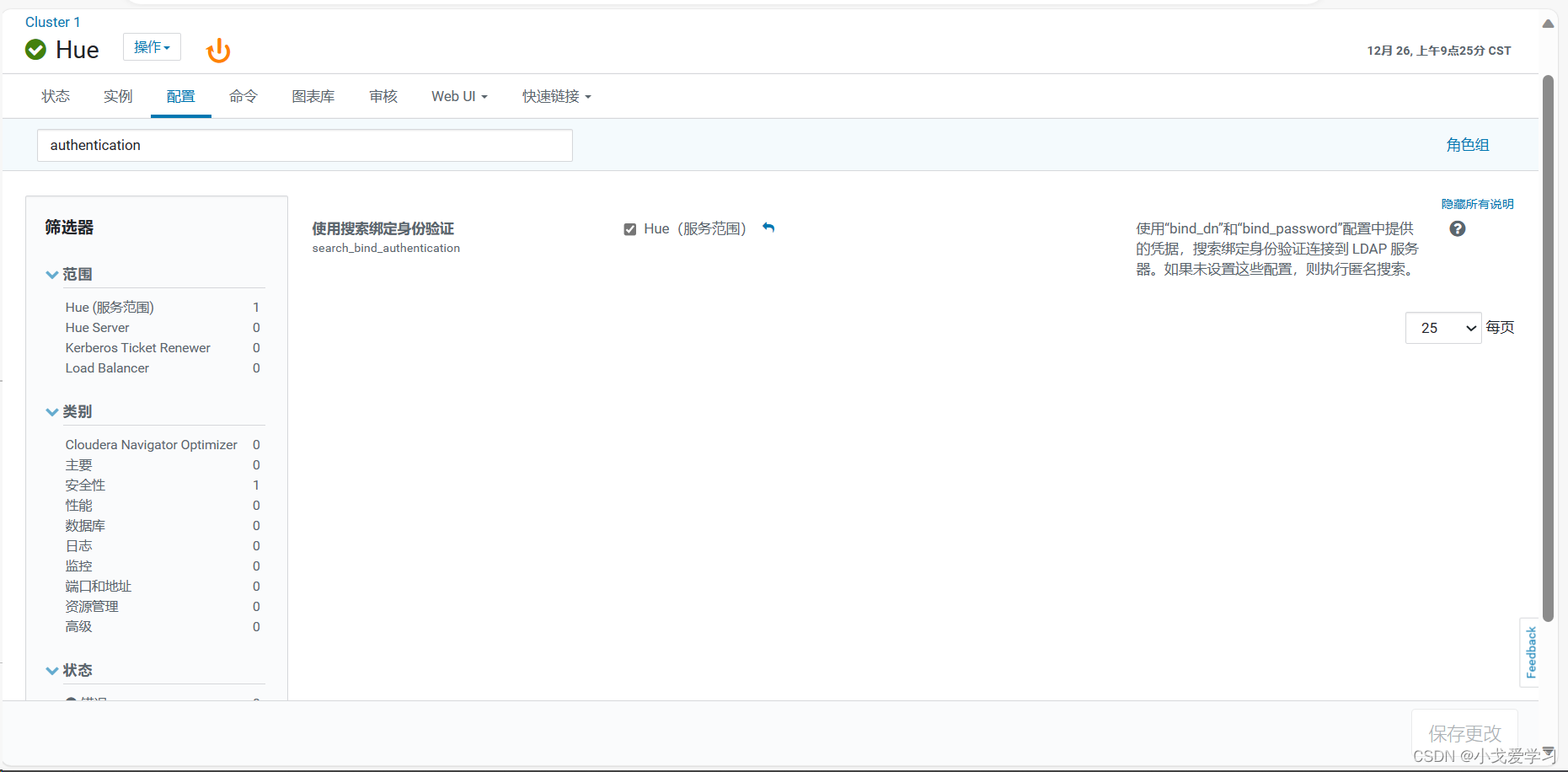Filter by Hue (服务范围) scope

pyautogui.click(x=110, y=308)
